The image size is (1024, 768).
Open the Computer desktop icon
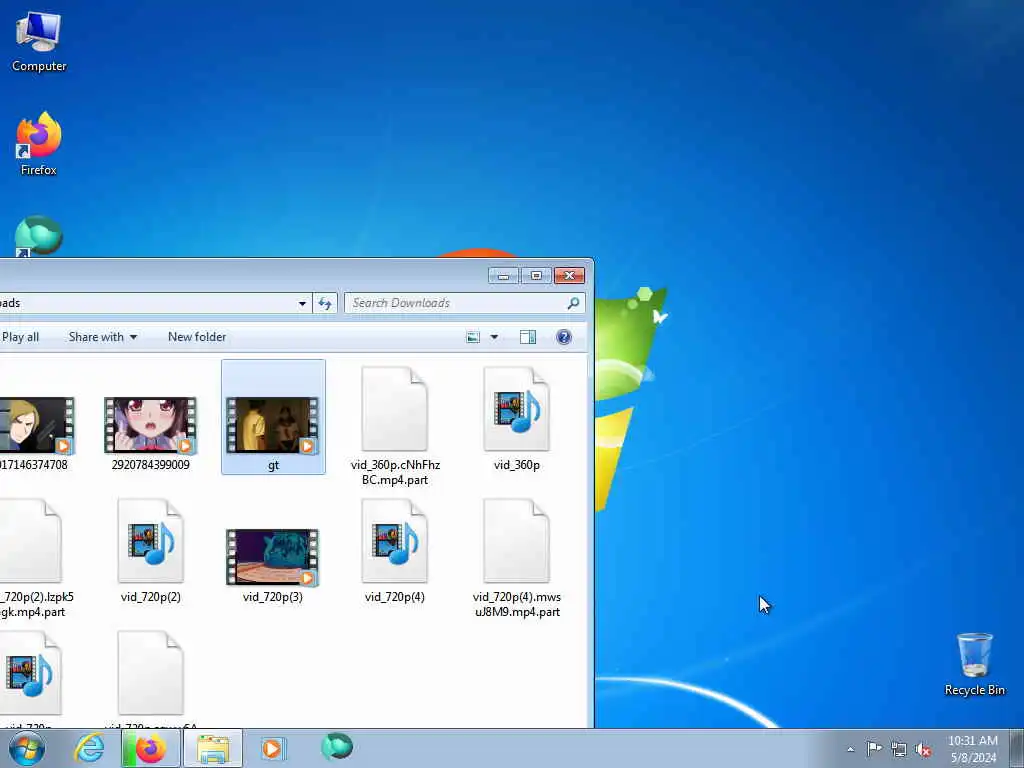coord(39,41)
